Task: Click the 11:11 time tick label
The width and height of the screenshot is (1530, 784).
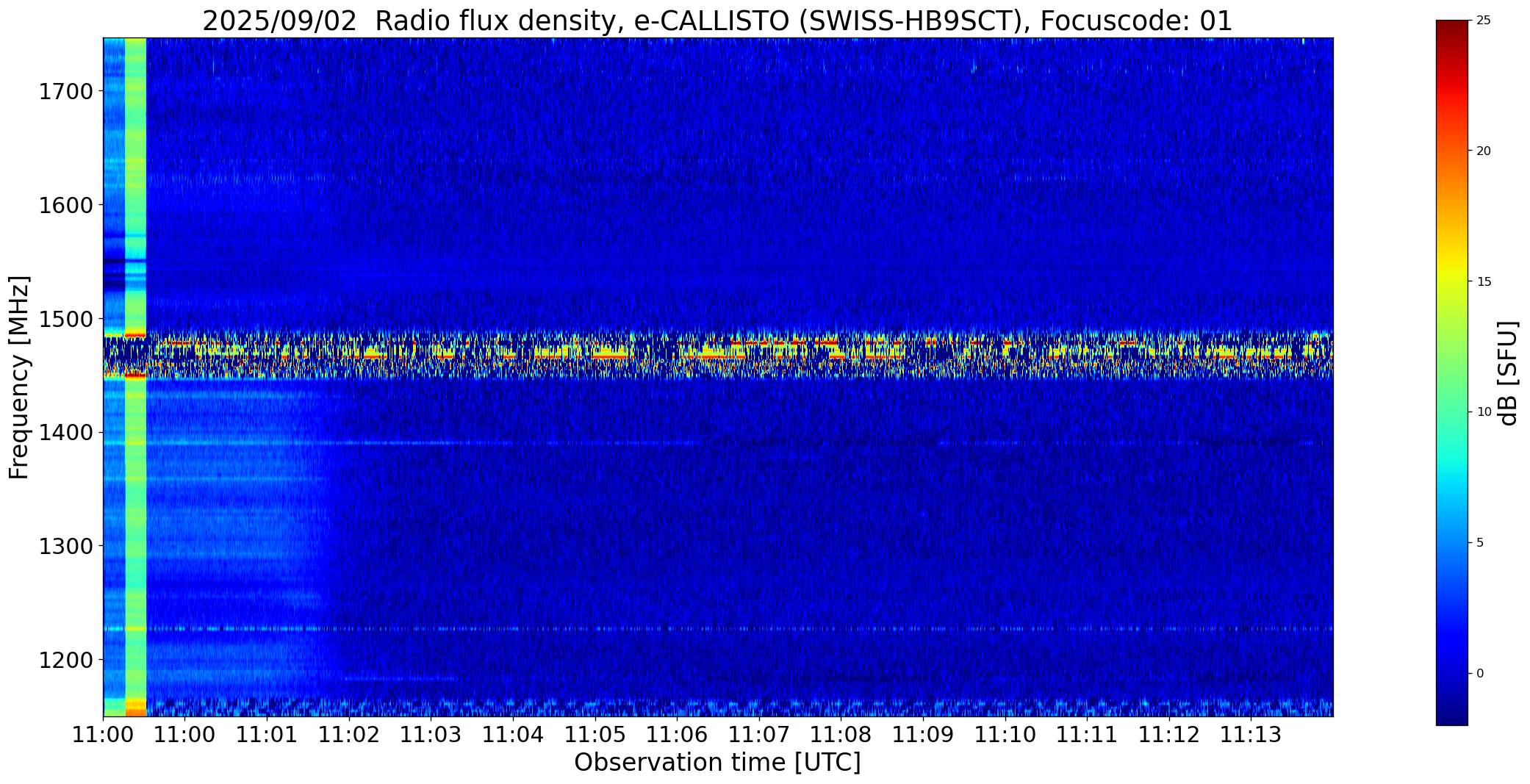Action: 1086,735
